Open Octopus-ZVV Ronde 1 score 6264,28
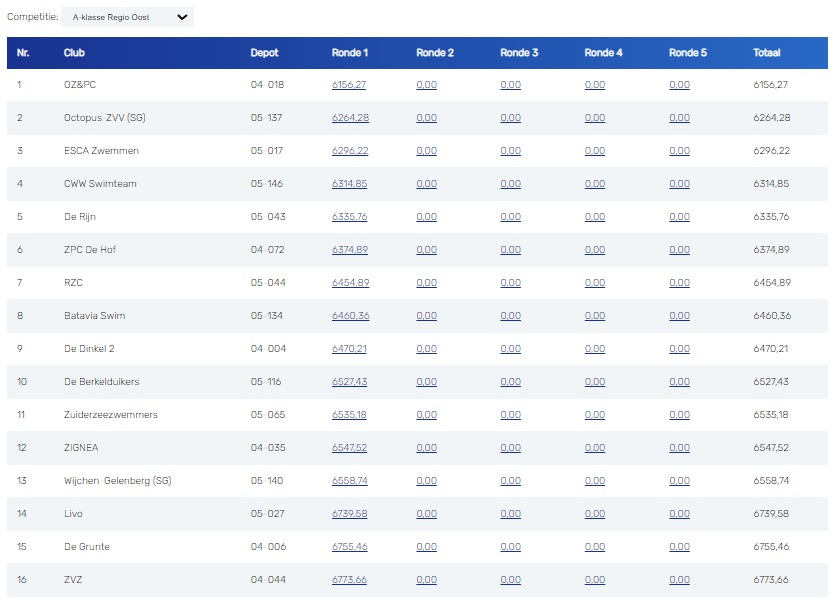Viewport: 833px width, 604px height. click(350, 118)
